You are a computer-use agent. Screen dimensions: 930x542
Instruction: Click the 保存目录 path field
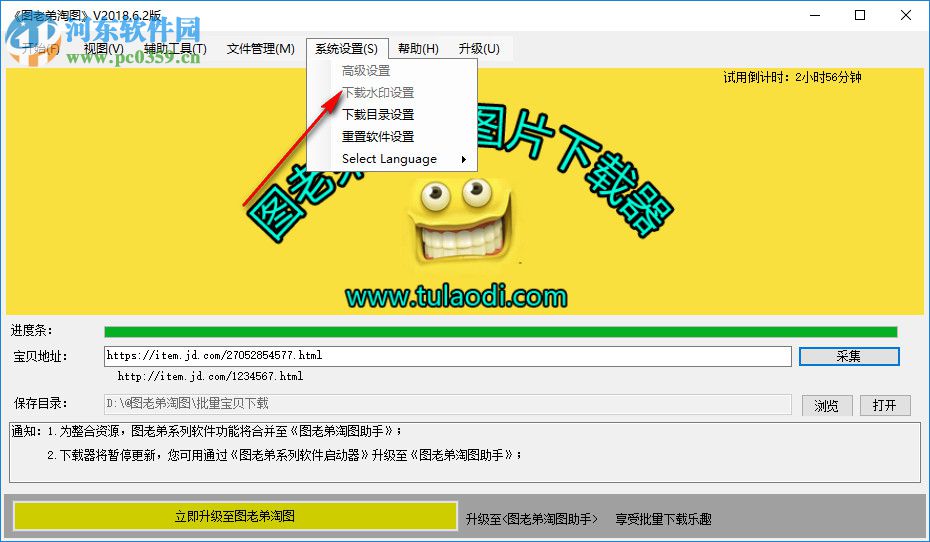pyautogui.click(x=448, y=404)
